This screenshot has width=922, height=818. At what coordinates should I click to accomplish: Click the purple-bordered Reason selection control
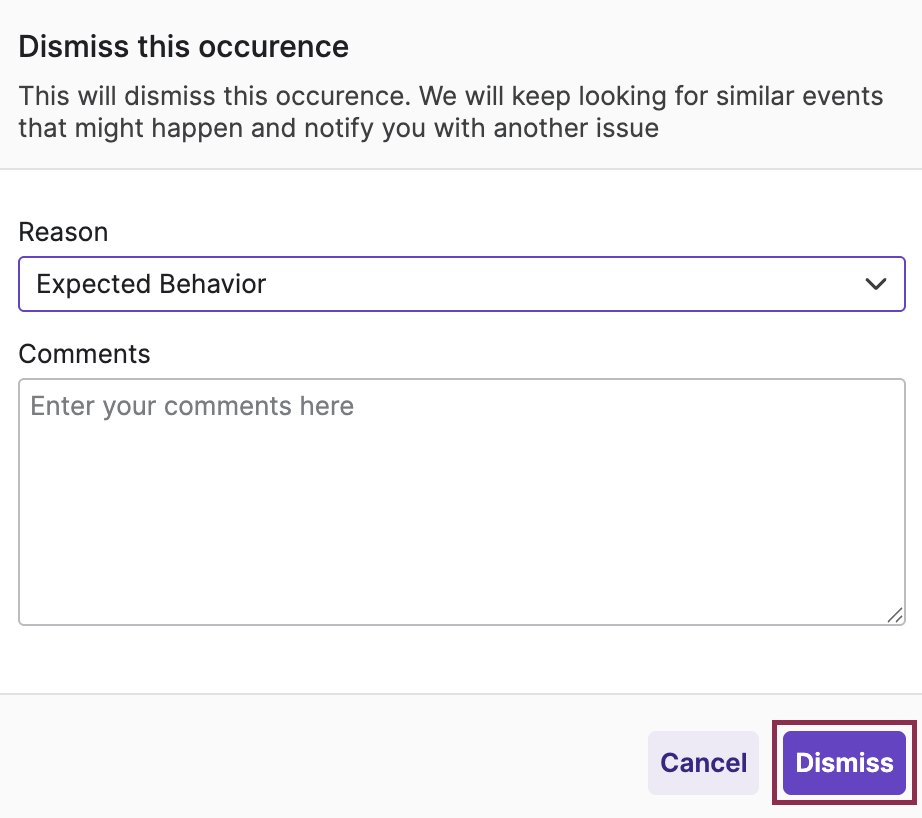[461, 284]
